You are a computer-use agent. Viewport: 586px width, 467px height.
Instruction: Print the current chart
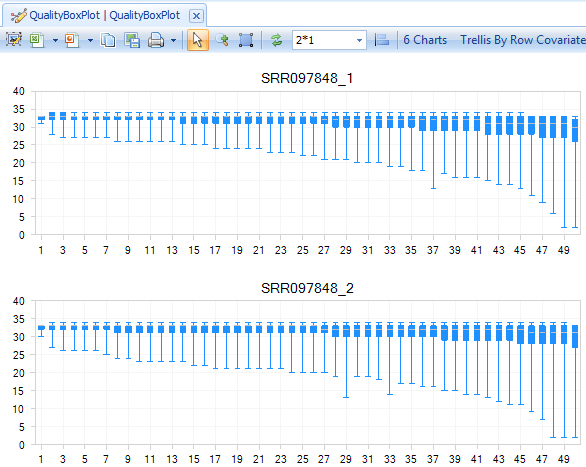tap(156, 40)
